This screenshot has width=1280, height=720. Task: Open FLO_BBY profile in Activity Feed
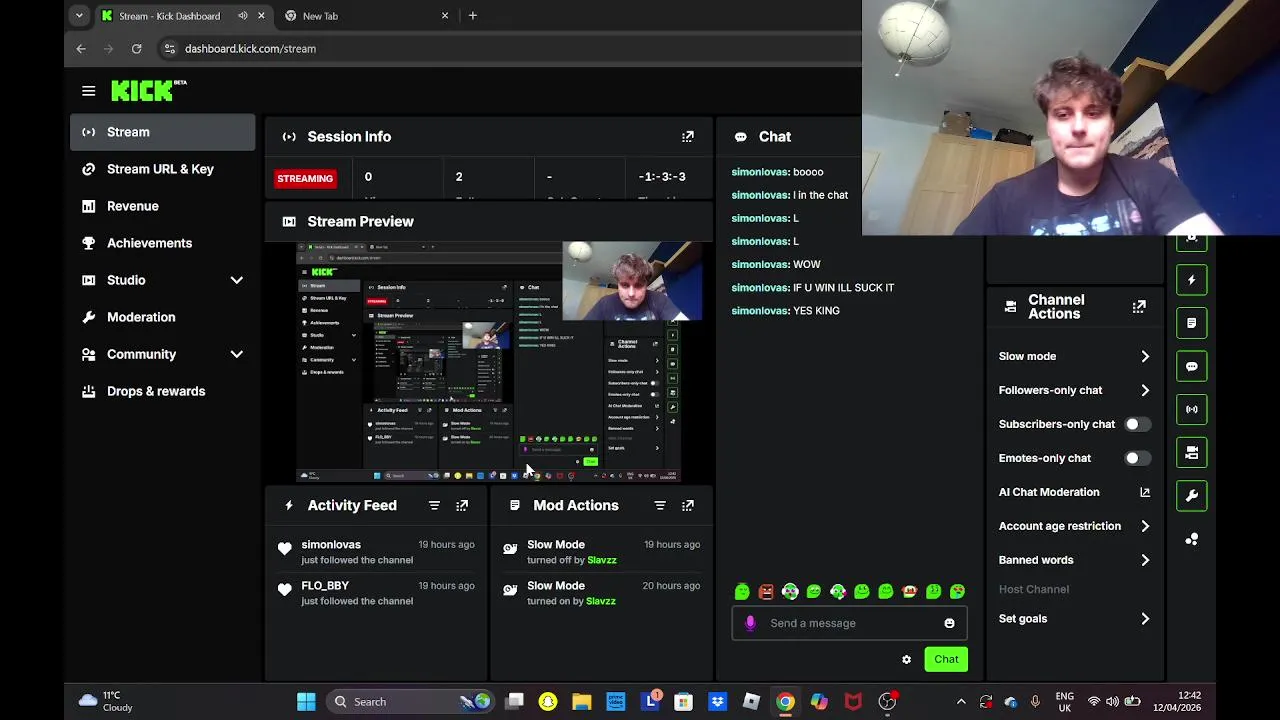coord(325,586)
